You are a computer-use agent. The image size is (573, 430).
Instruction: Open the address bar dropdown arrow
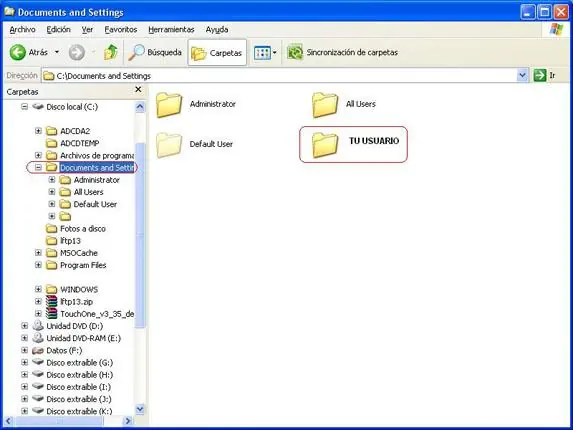coord(523,76)
